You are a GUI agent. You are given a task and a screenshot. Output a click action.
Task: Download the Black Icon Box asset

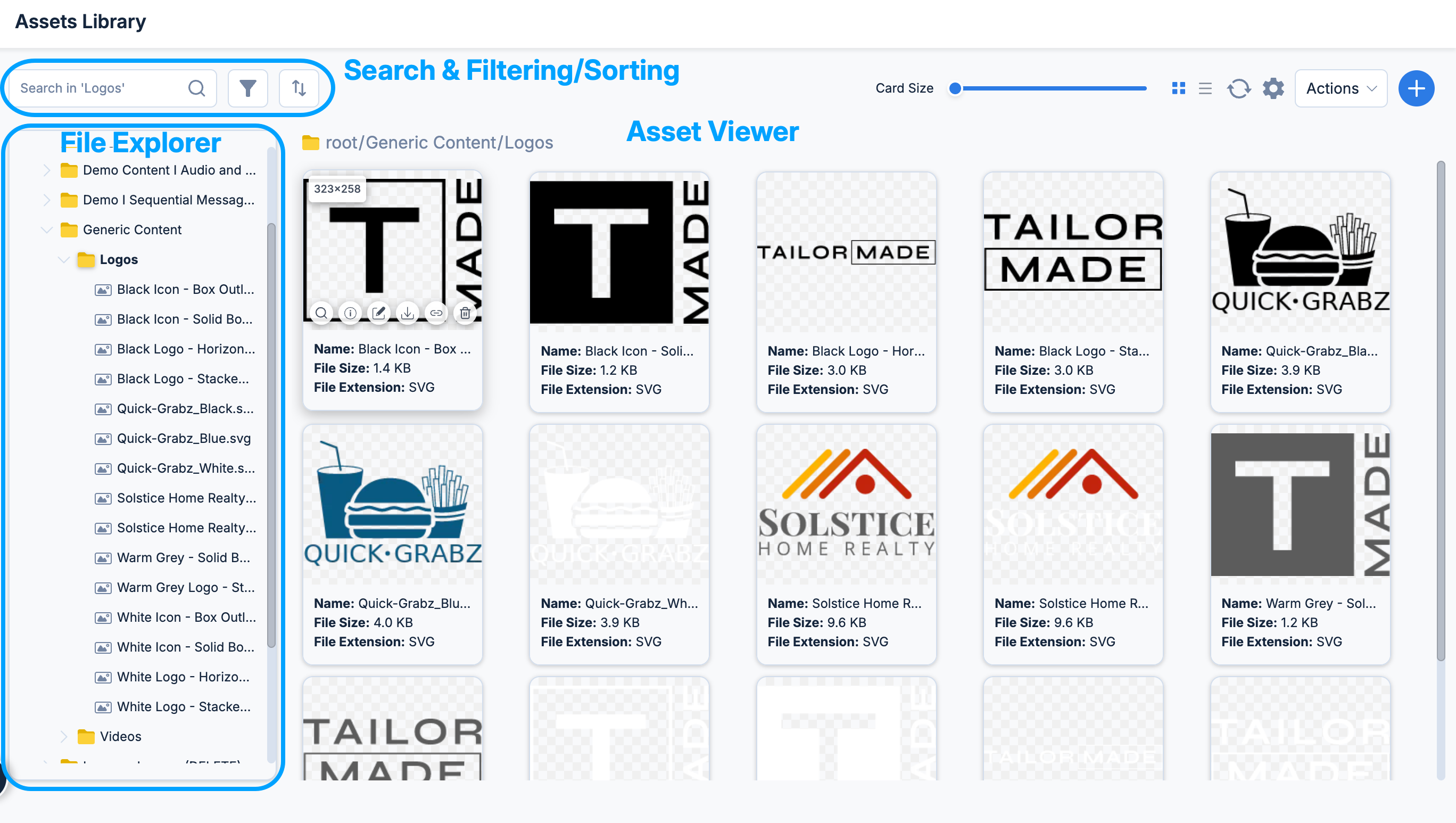pyautogui.click(x=408, y=312)
